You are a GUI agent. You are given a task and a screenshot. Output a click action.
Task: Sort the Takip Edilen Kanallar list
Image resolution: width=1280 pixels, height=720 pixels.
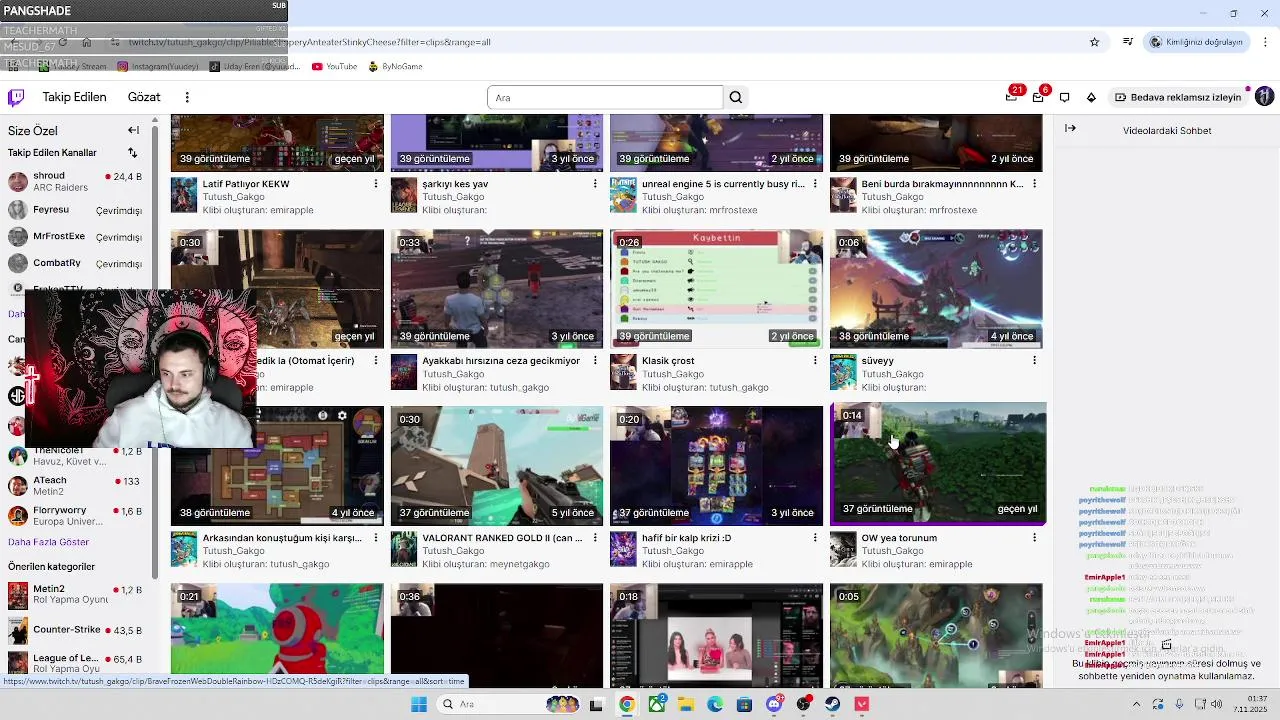point(132,153)
